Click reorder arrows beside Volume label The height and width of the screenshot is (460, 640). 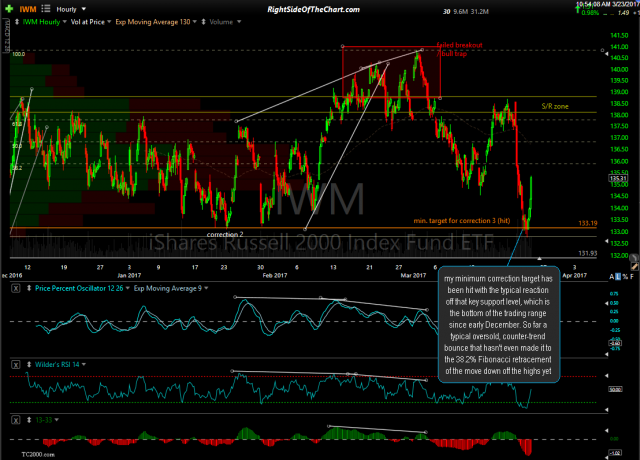(x=203, y=22)
